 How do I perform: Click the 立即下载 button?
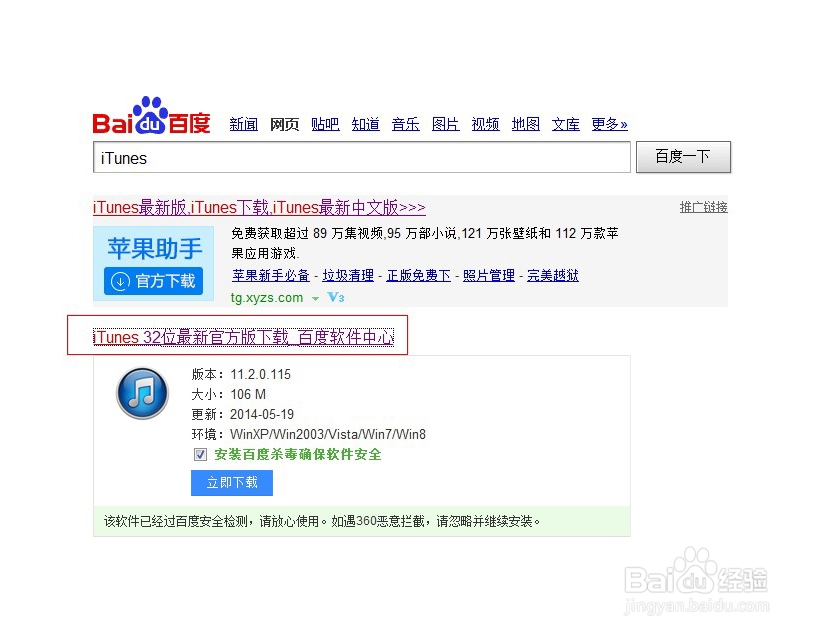[x=232, y=483]
